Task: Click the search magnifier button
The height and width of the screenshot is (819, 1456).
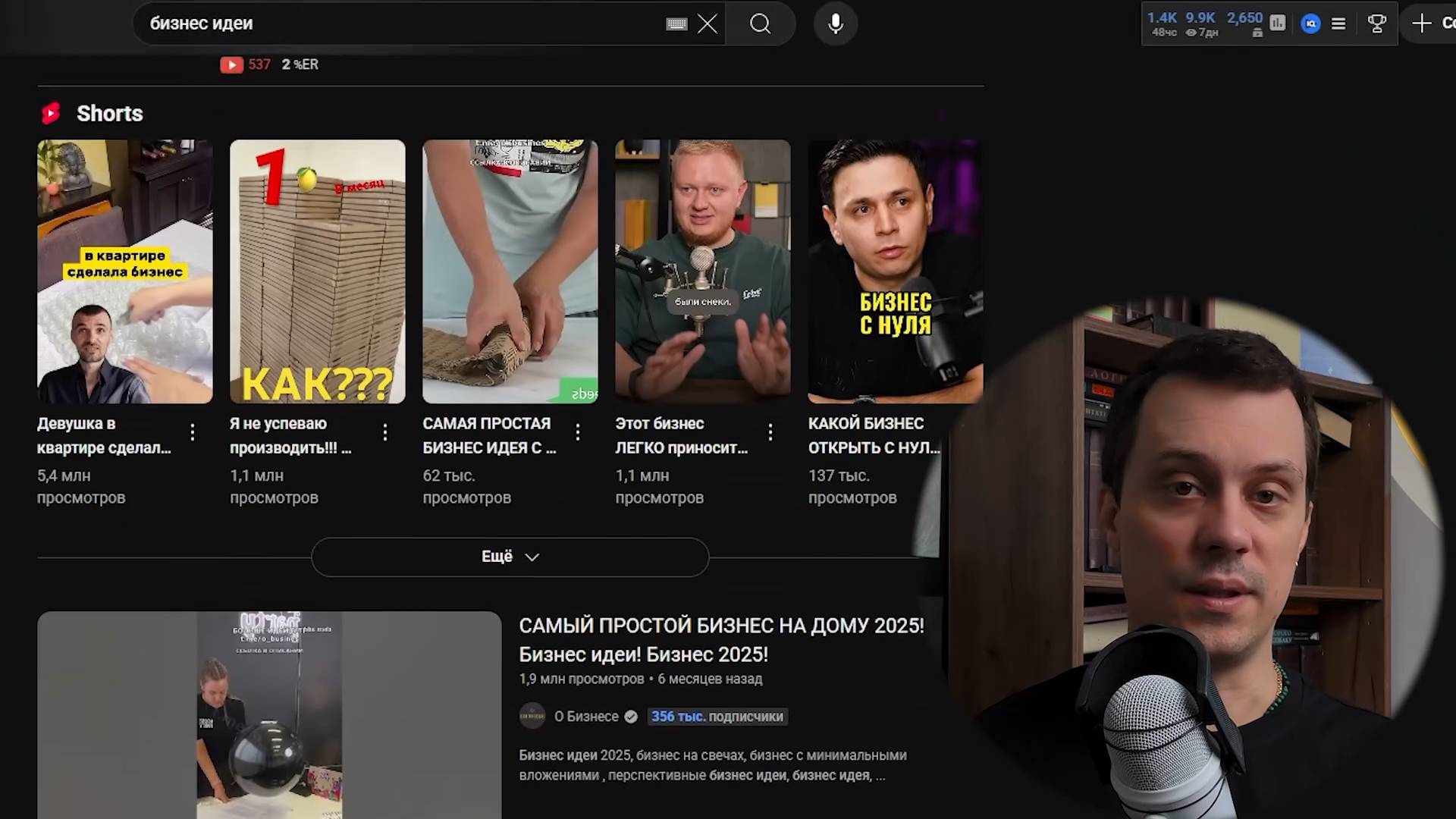Action: coord(760,24)
